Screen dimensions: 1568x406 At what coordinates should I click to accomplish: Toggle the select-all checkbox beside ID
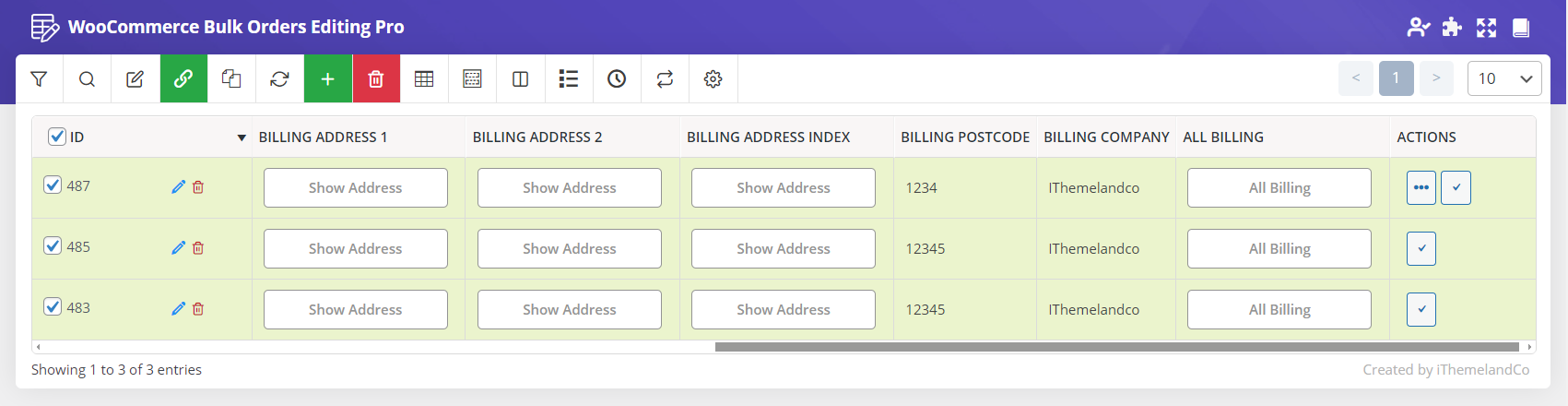[x=57, y=137]
